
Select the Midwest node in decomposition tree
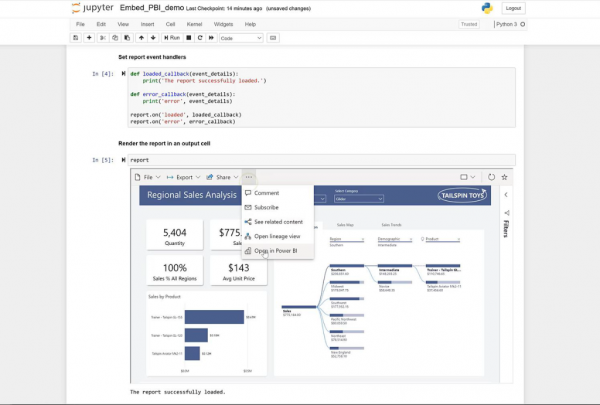pos(347,286)
